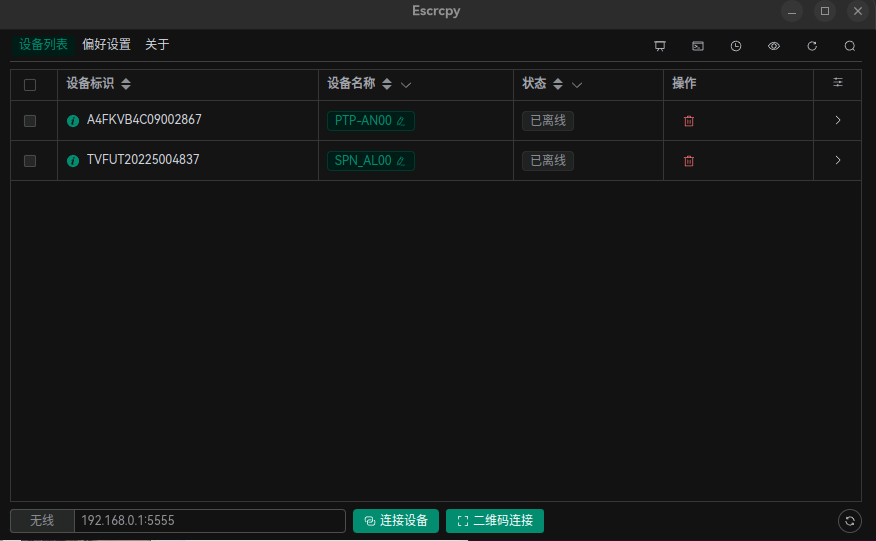Delete device TVFUT20225004837 via trash icon

[689, 161]
